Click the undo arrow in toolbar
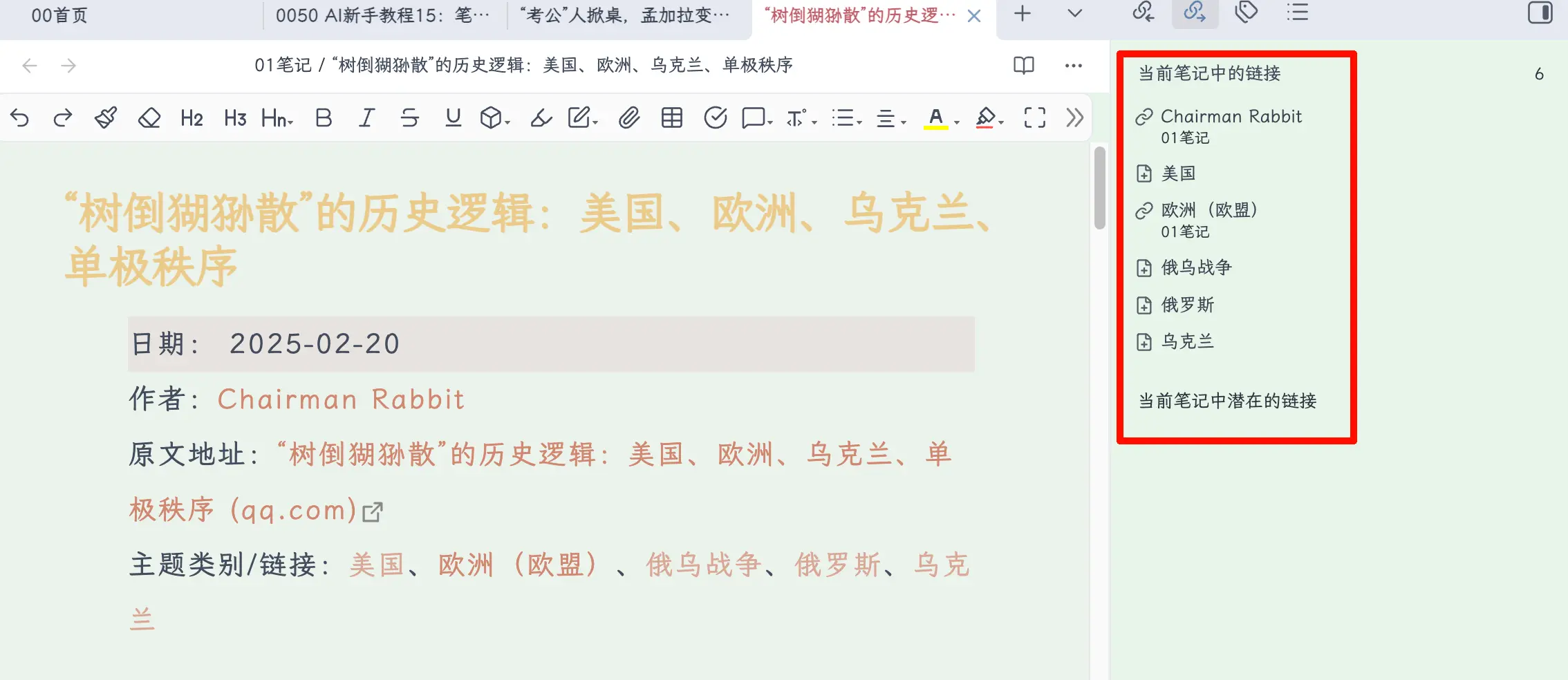Image resolution: width=1568 pixels, height=680 pixels. [x=20, y=118]
